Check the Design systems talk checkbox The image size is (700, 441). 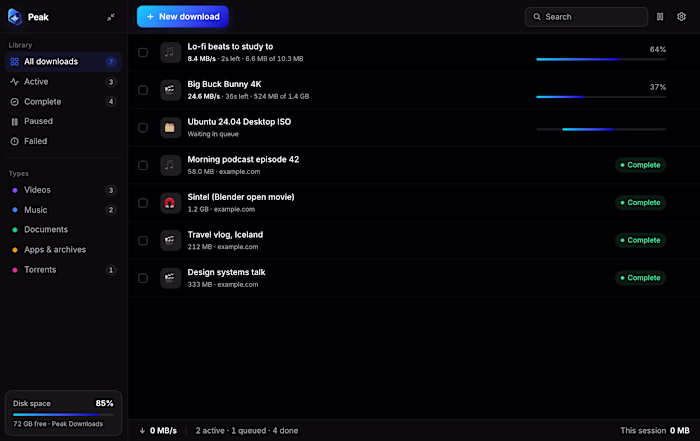coord(143,278)
